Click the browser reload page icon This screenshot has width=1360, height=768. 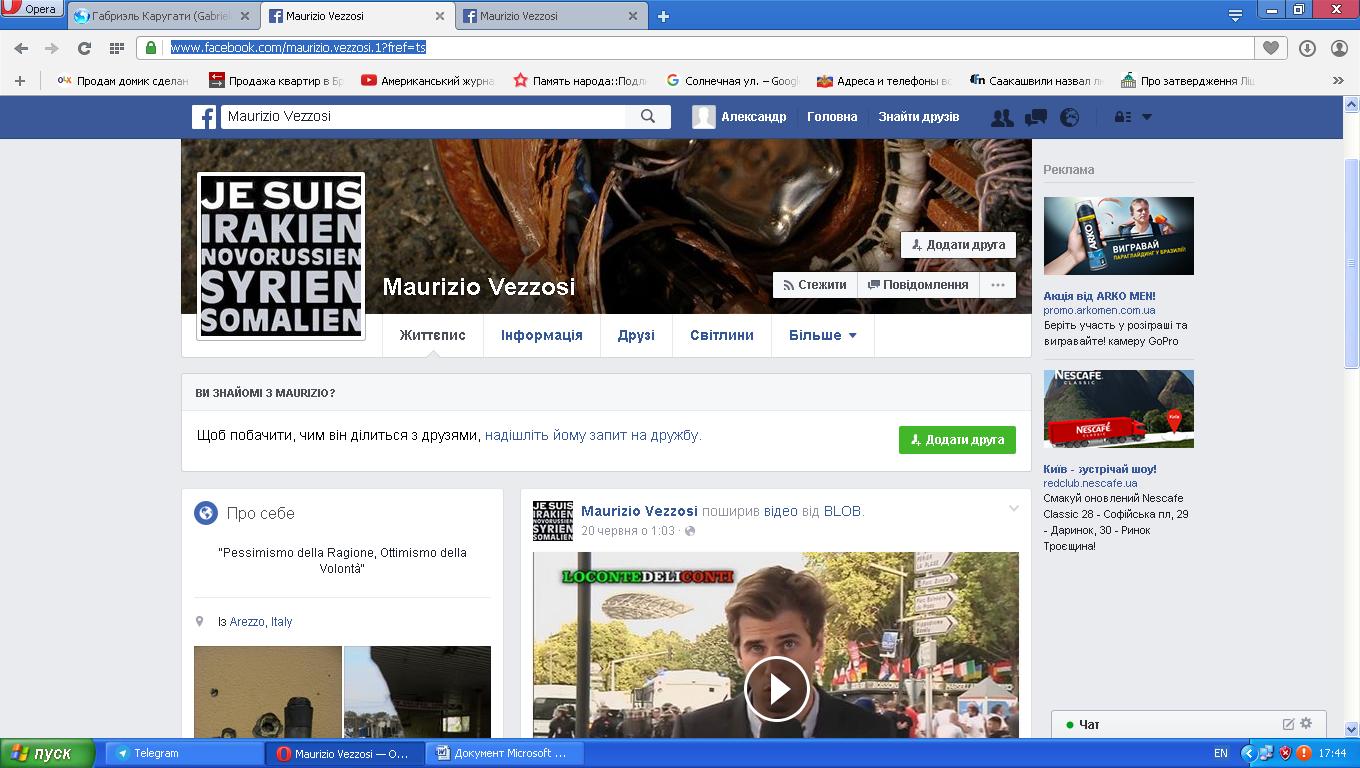84,48
